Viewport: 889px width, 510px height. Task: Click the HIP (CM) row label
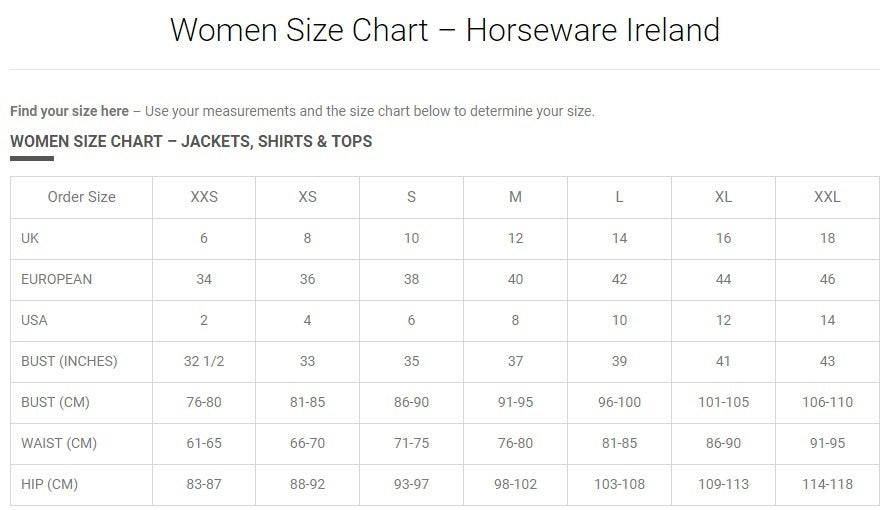click(x=49, y=484)
